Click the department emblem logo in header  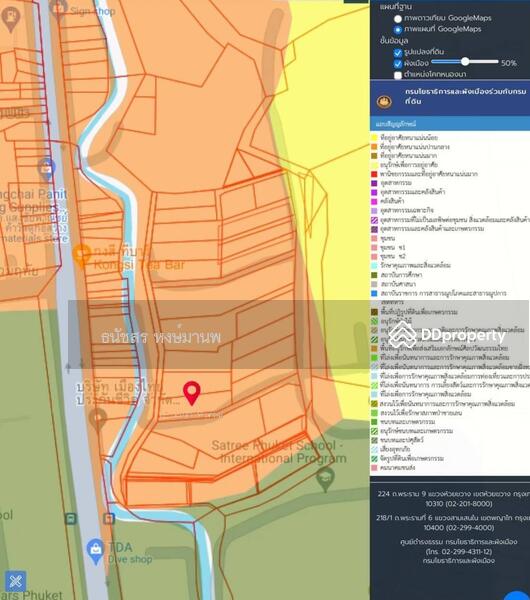click(x=384, y=101)
